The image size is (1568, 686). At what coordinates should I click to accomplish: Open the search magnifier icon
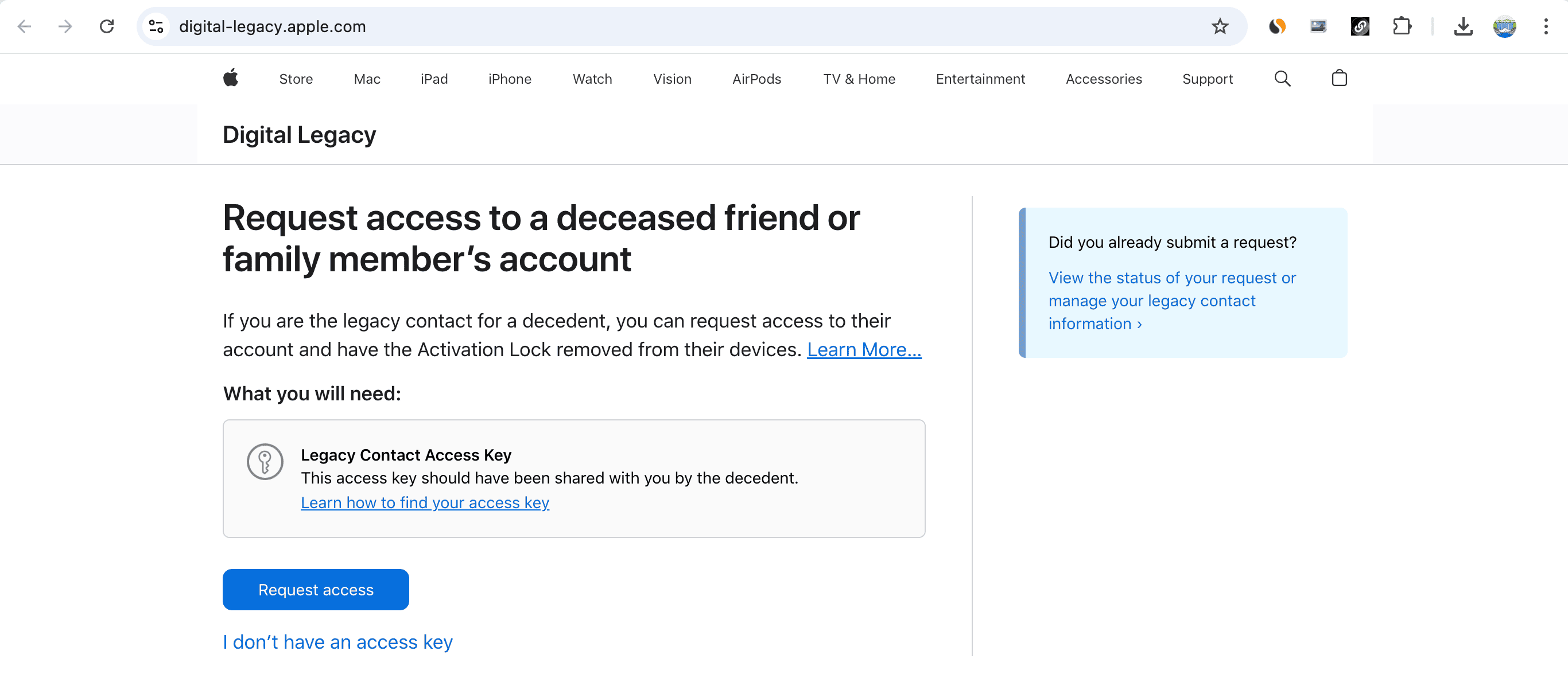pos(1282,79)
